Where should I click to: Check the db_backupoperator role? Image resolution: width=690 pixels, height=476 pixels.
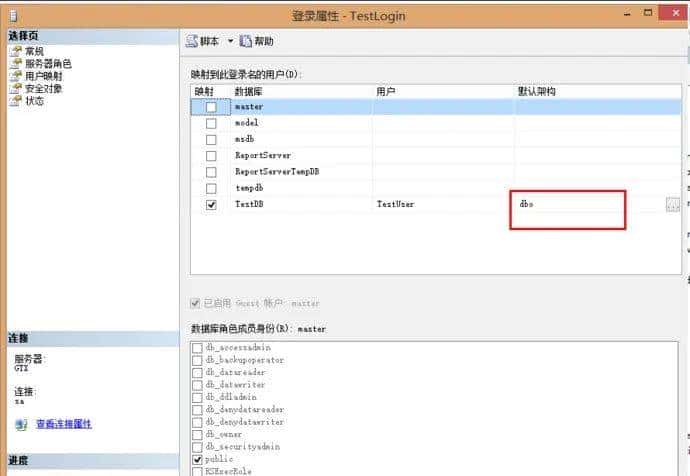click(197, 360)
